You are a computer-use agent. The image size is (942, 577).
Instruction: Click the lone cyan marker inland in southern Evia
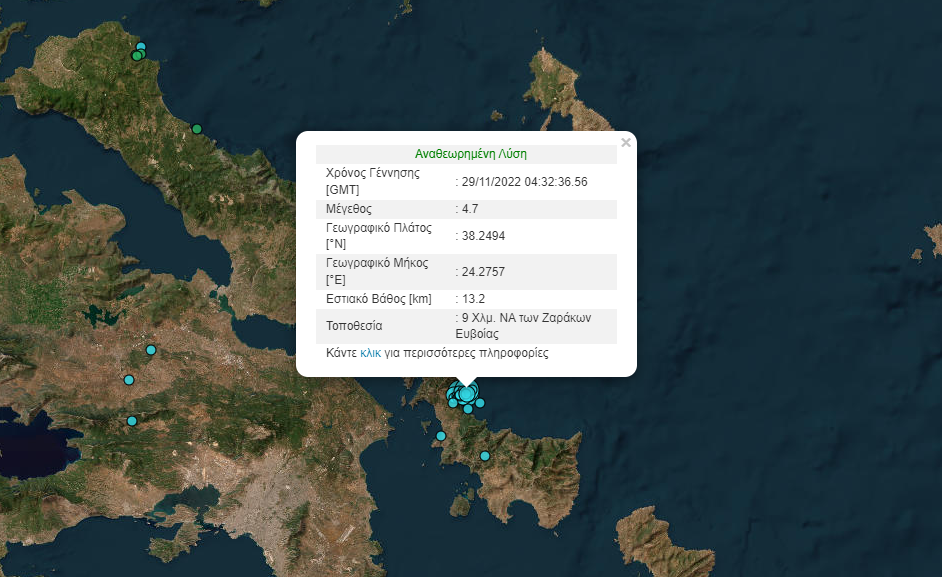pos(485,456)
